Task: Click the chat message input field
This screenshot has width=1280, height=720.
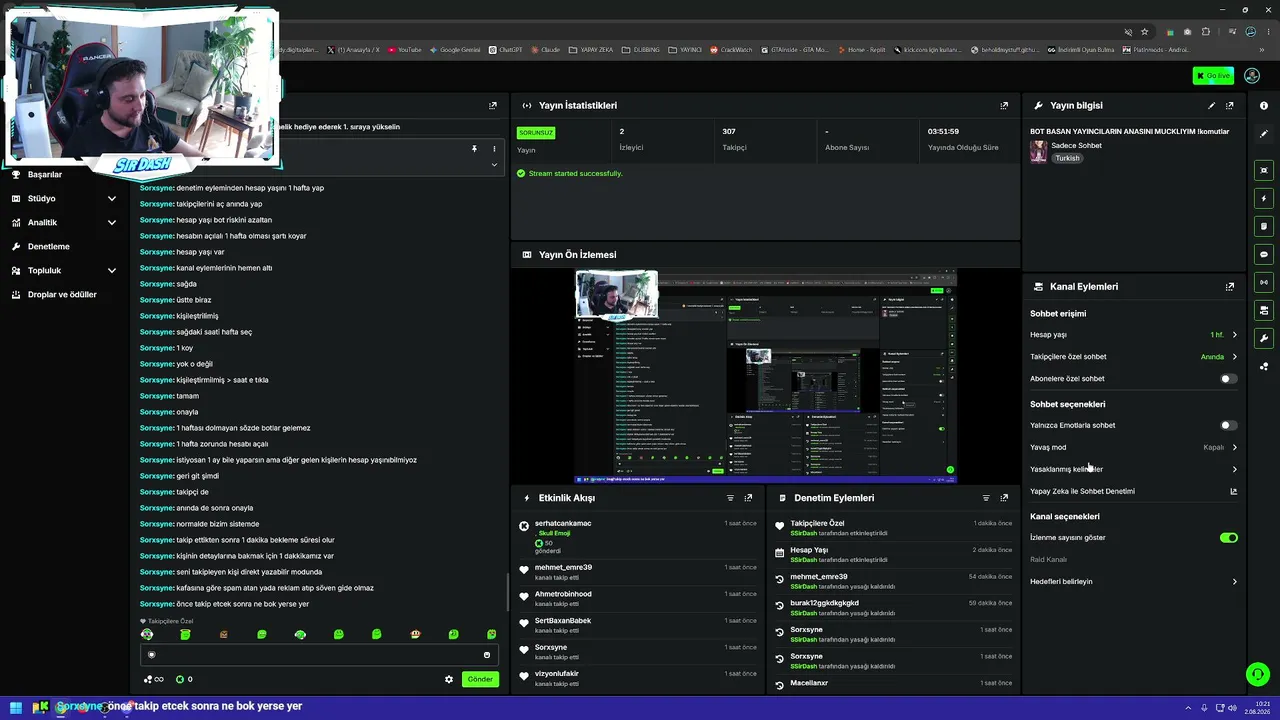Action: tap(318, 655)
